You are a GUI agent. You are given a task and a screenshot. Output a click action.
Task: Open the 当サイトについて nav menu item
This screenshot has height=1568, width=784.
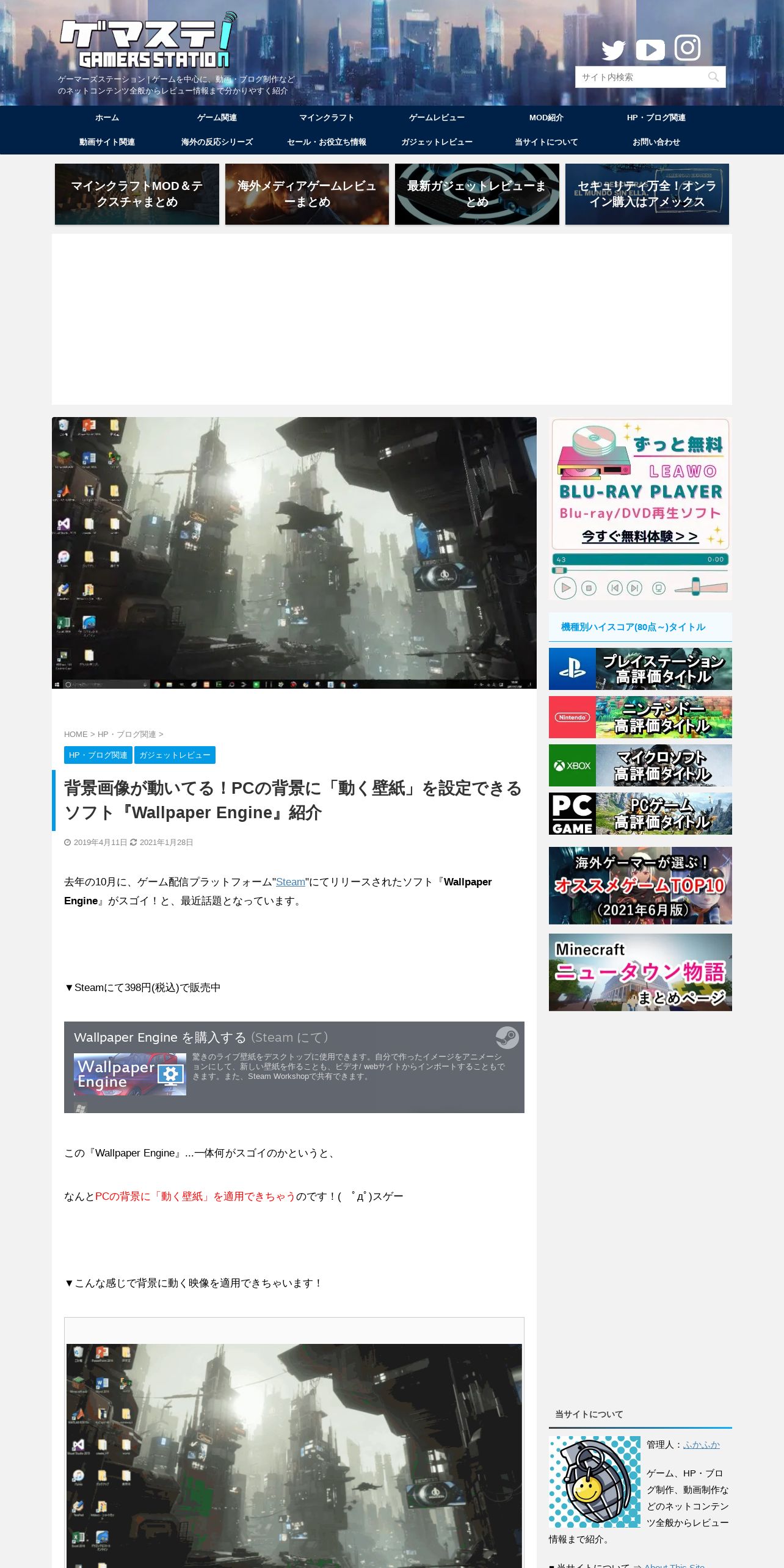546,142
